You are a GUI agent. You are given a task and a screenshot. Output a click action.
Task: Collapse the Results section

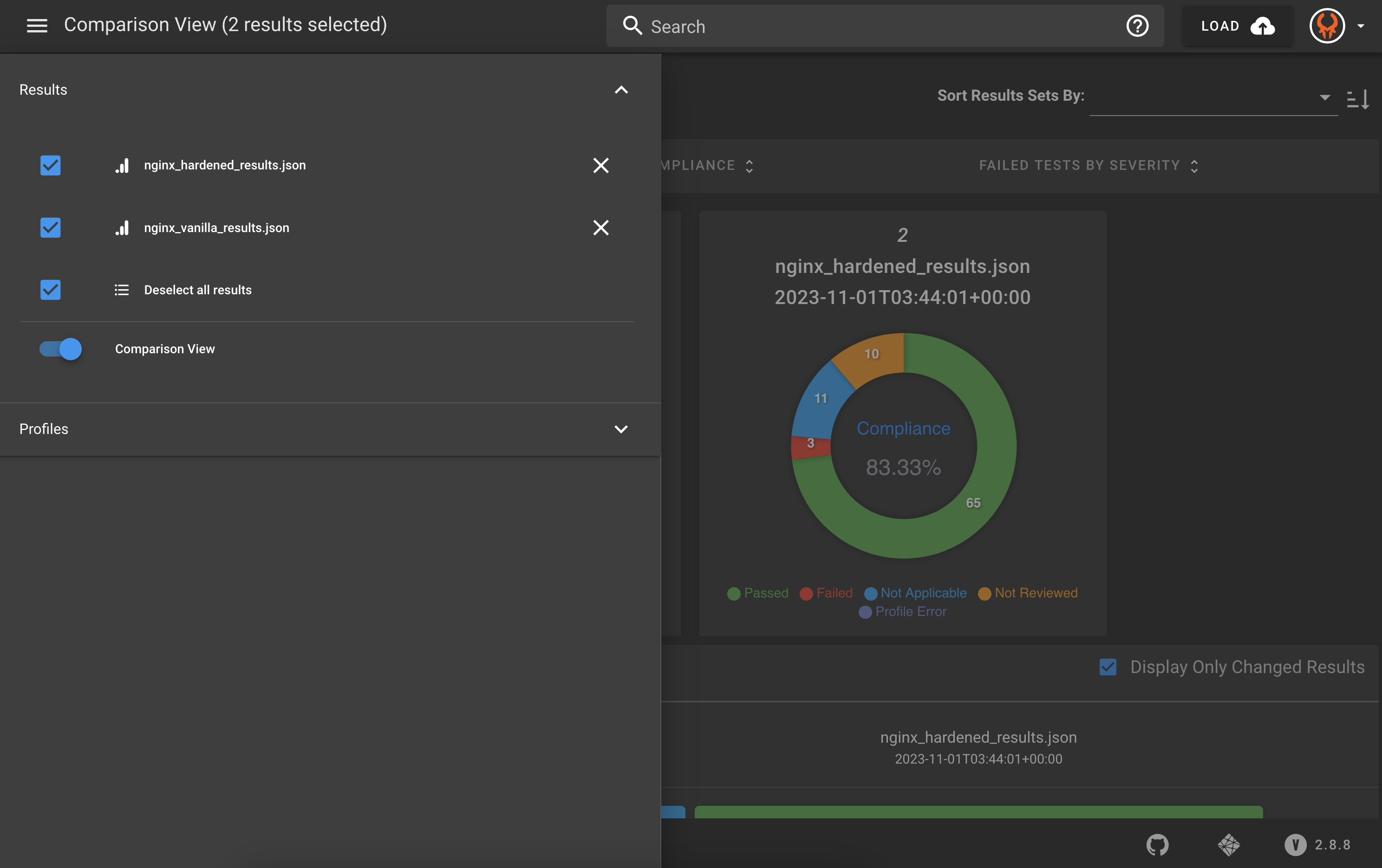[621, 90]
